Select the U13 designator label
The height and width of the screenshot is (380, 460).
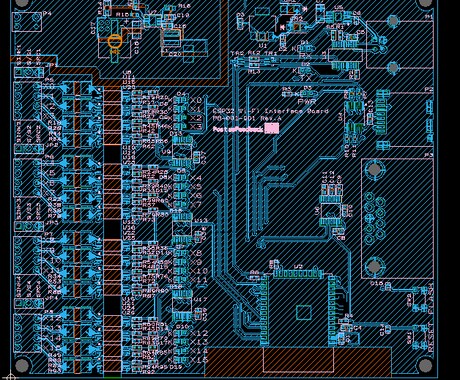coord(201,221)
